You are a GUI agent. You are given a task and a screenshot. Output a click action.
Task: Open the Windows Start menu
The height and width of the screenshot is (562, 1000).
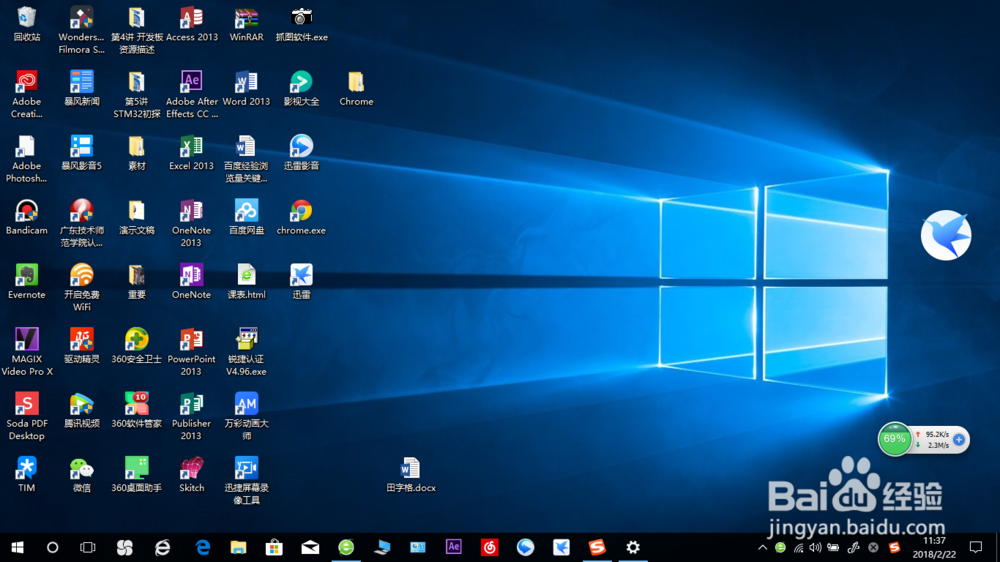pyautogui.click(x=17, y=547)
